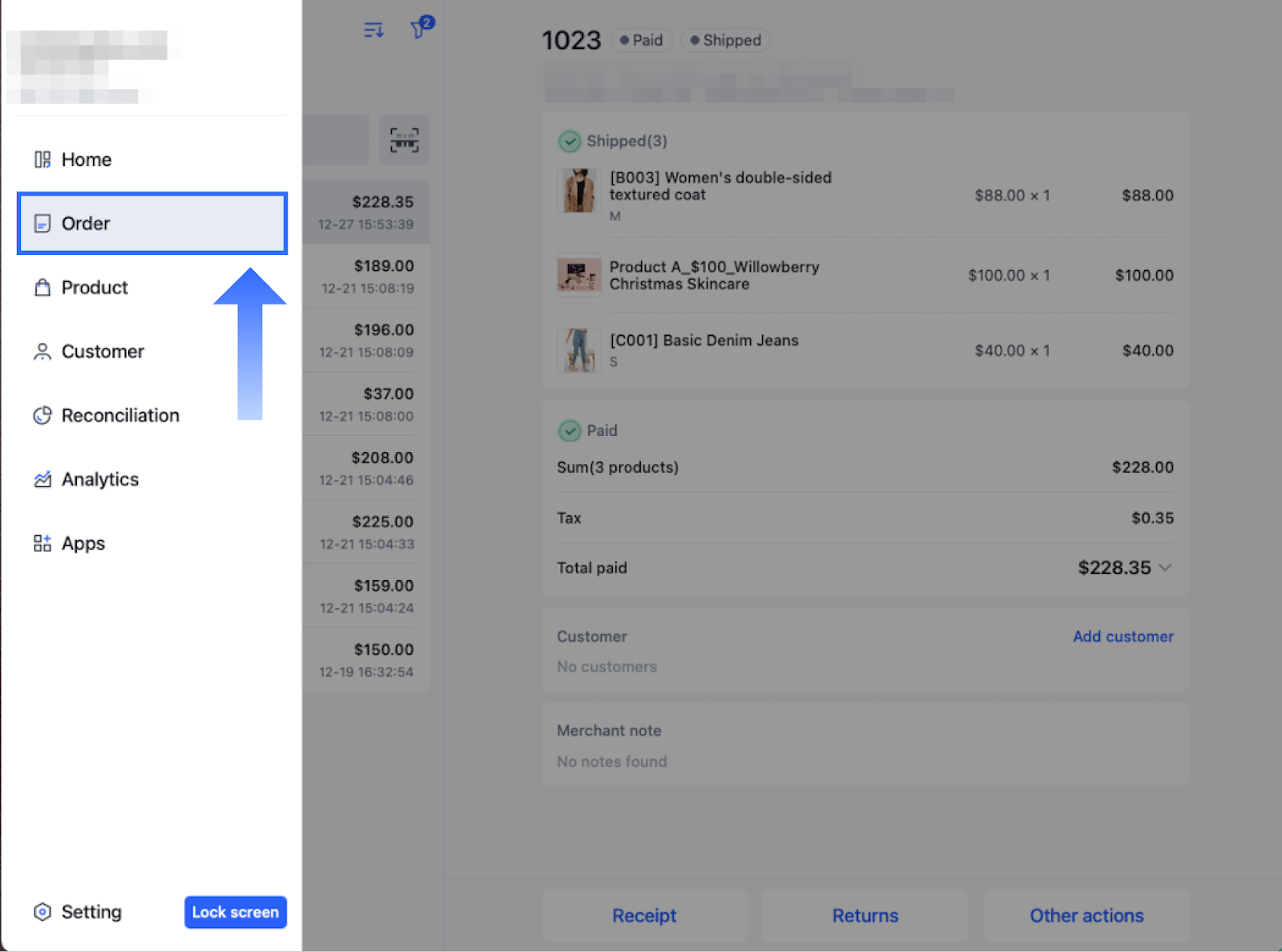Image resolution: width=1282 pixels, height=952 pixels.
Task: Select Order in the sidebar
Action: (152, 224)
